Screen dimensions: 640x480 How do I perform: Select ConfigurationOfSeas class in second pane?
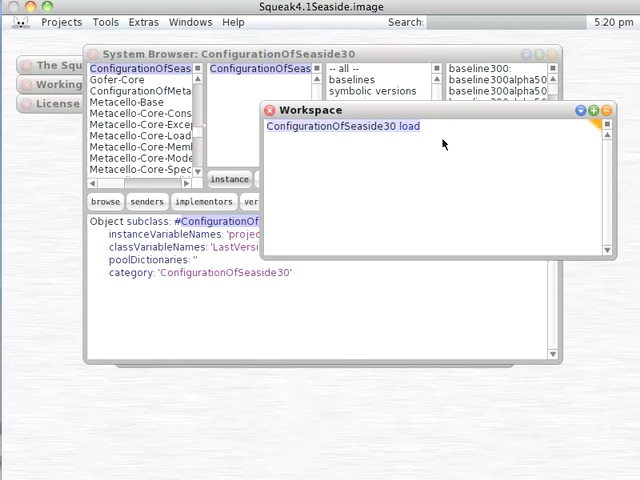(x=260, y=69)
